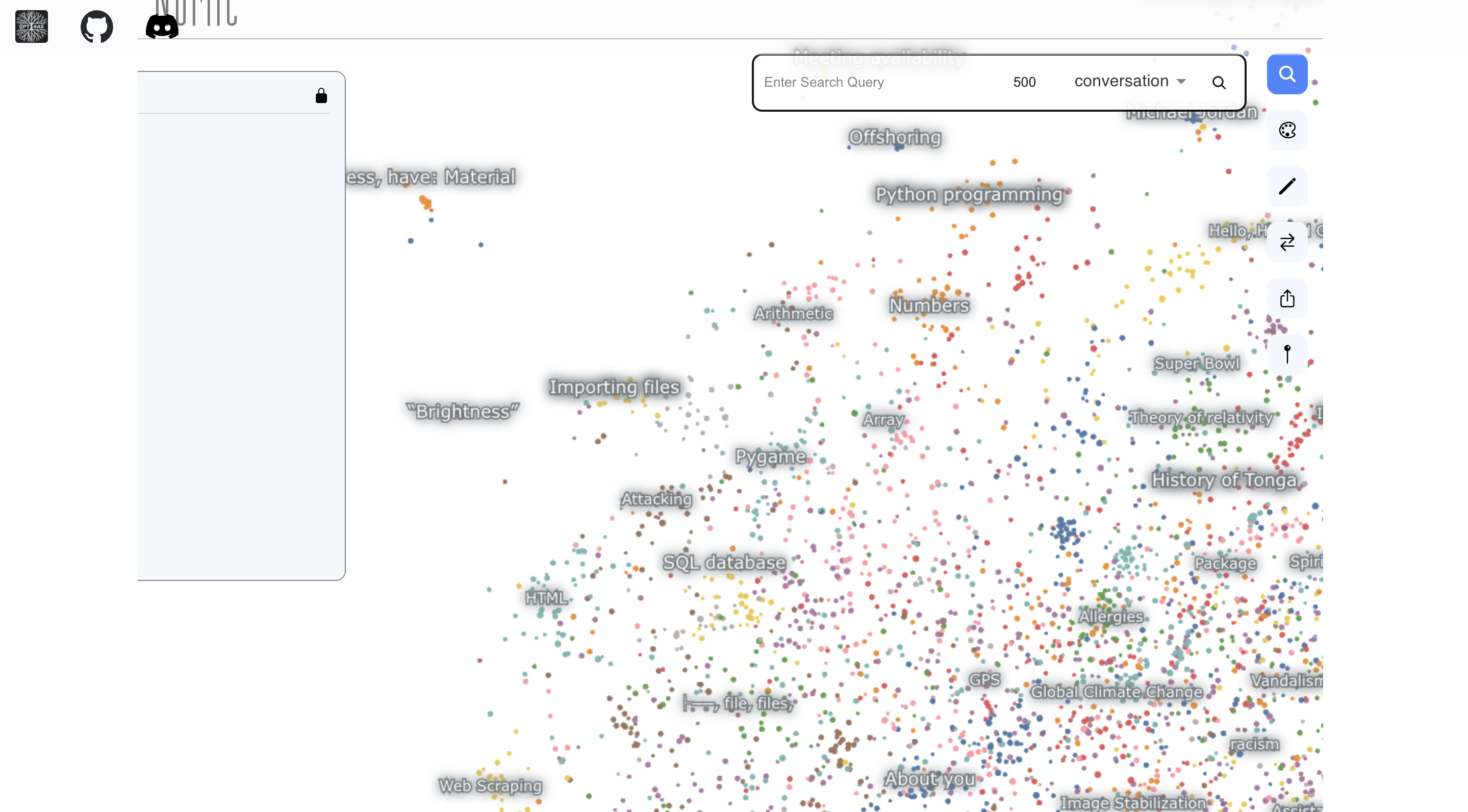Open the Discord community icon
Screen dimensions: 1468x812
coord(161,26)
